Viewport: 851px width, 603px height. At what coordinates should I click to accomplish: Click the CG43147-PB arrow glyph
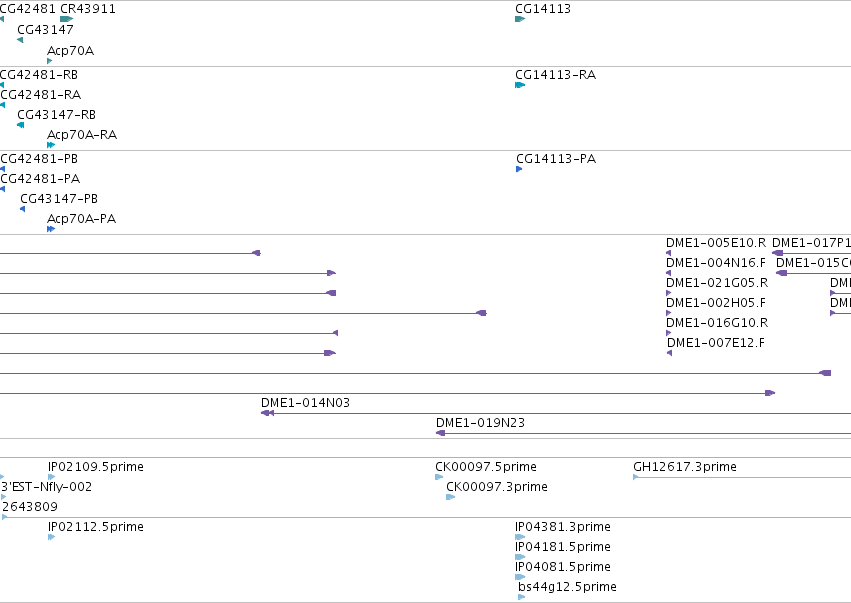tap(23, 209)
